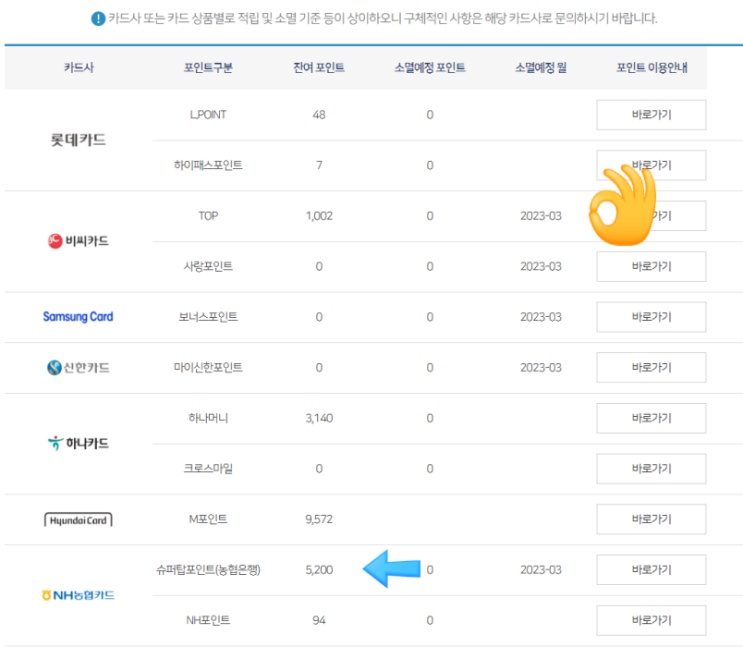Image resolution: width=743 pixels, height=647 pixels.
Task: Click the 94 remaining points value
Action: [319, 620]
